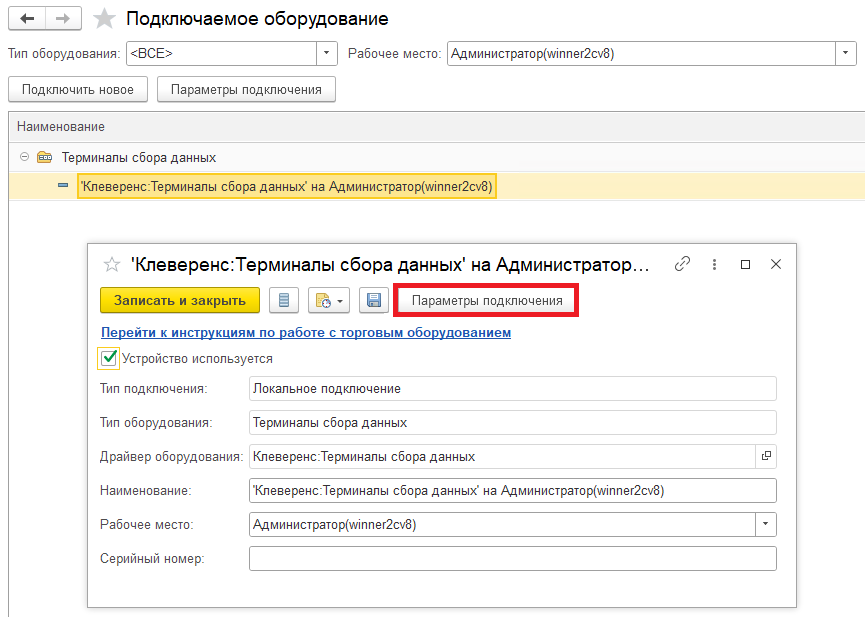Click Параметры подключения button in main toolbar
The height and width of the screenshot is (617, 865).
pos(246,89)
